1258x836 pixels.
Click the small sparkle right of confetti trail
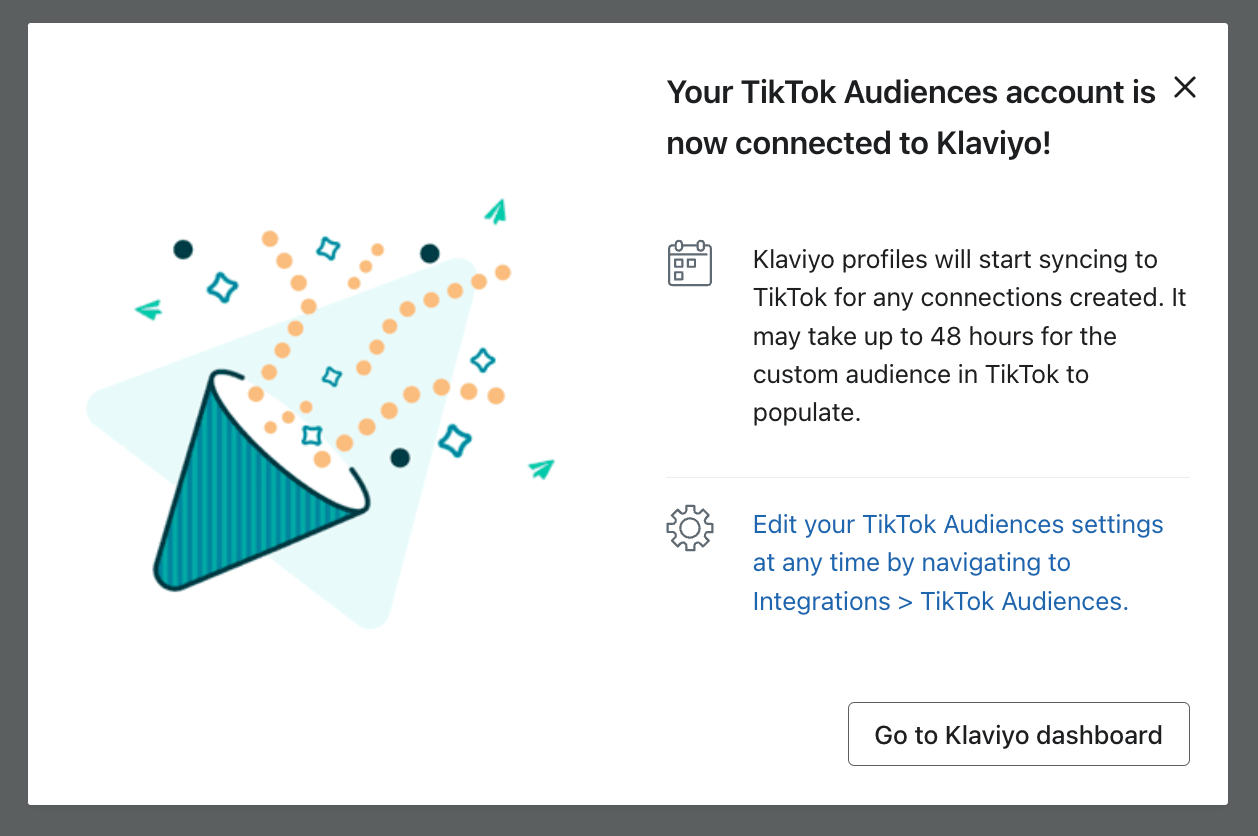[x=483, y=360]
